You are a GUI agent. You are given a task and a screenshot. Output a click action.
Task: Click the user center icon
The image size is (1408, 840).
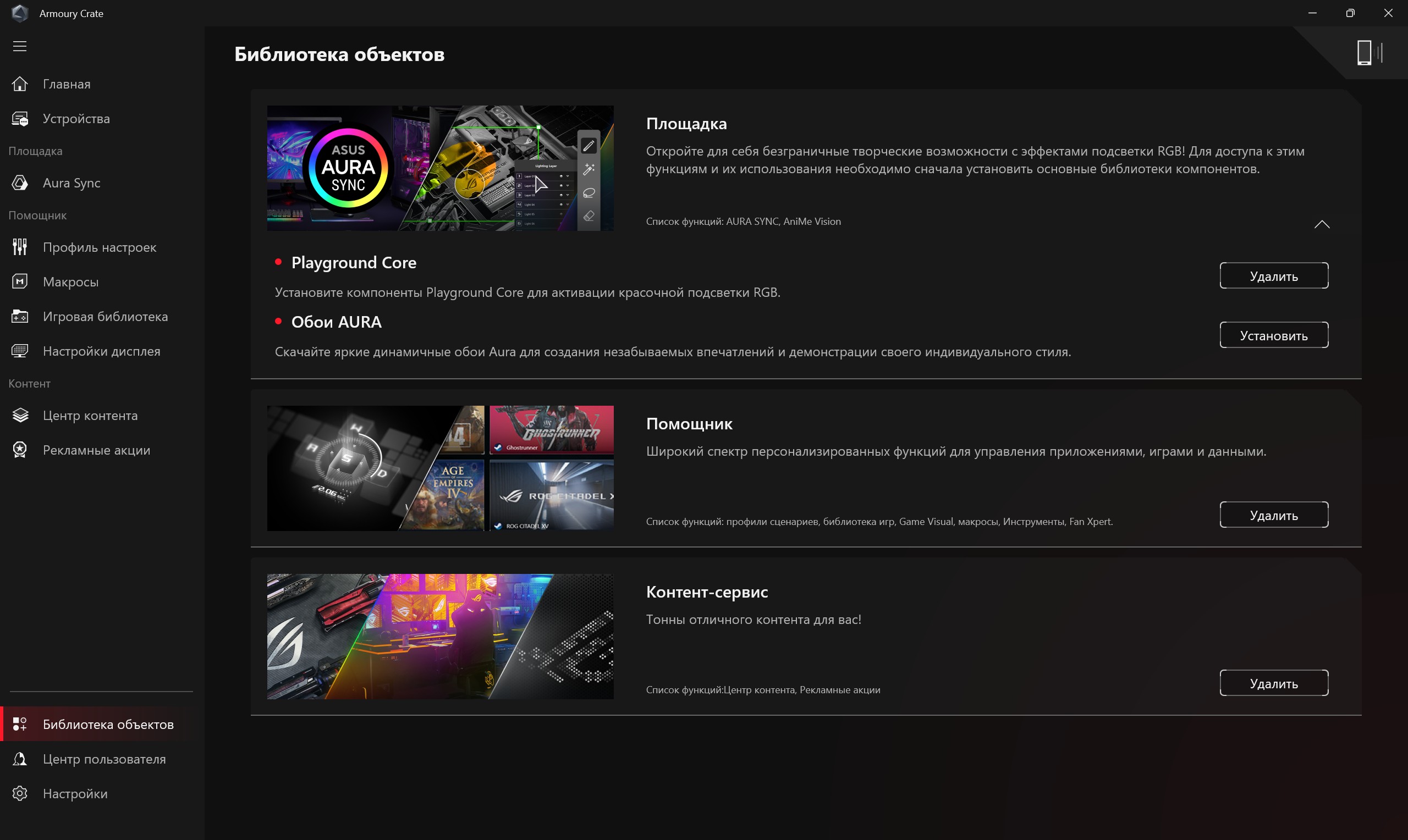click(x=20, y=759)
